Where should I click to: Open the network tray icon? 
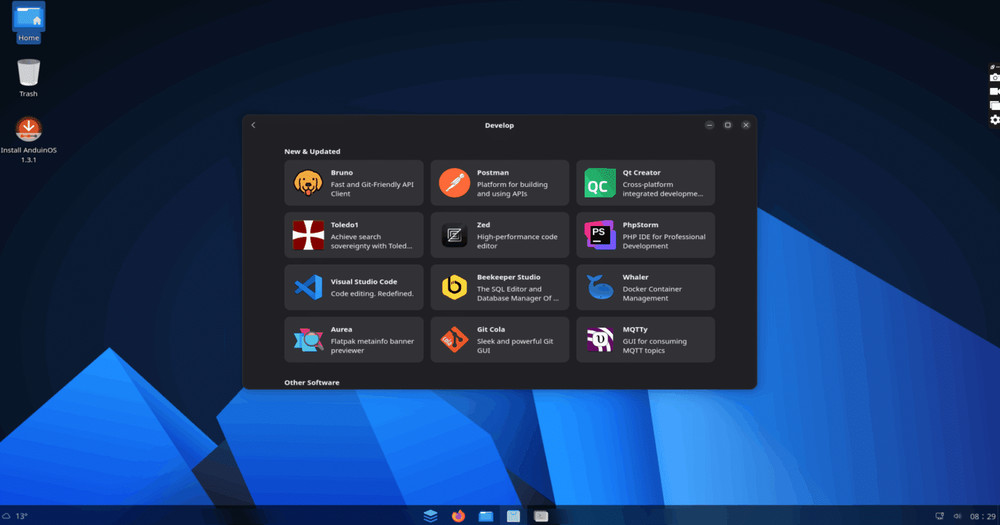point(939,516)
